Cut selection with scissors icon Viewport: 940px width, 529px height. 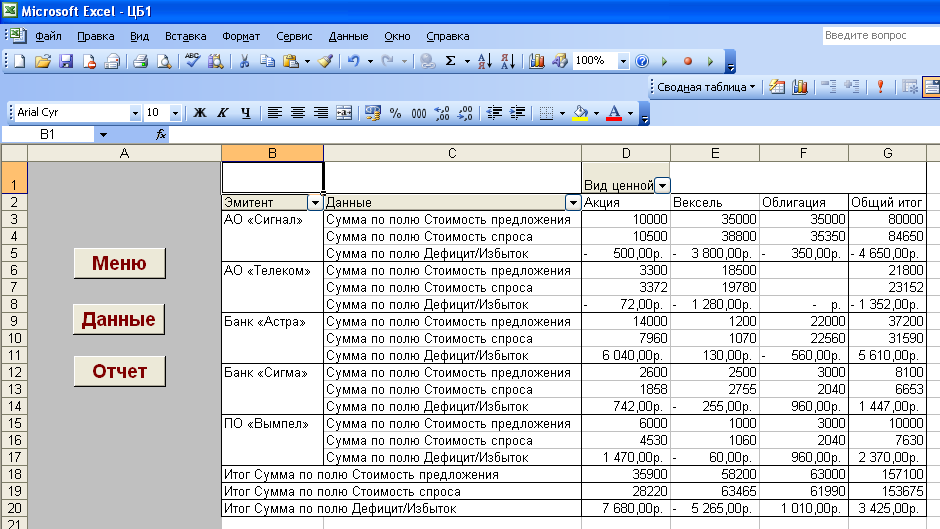coord(244,61)
